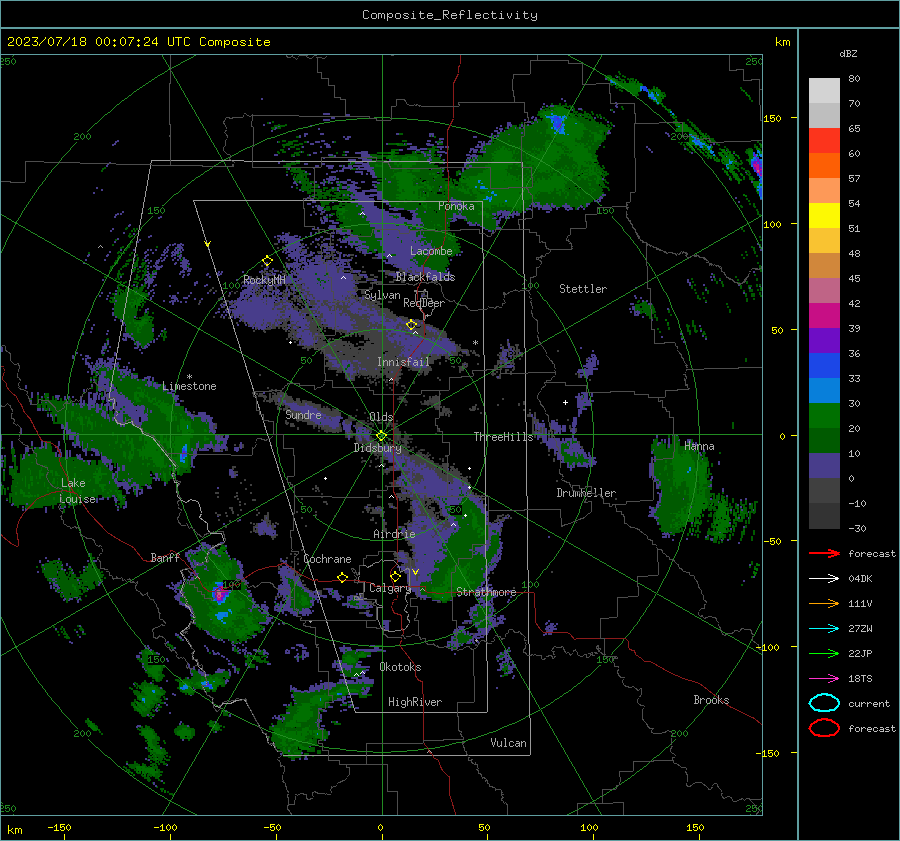Viewport: 900px width, 841px height.
Task: Click the RedDeer city label
Action: click(424, 303)
